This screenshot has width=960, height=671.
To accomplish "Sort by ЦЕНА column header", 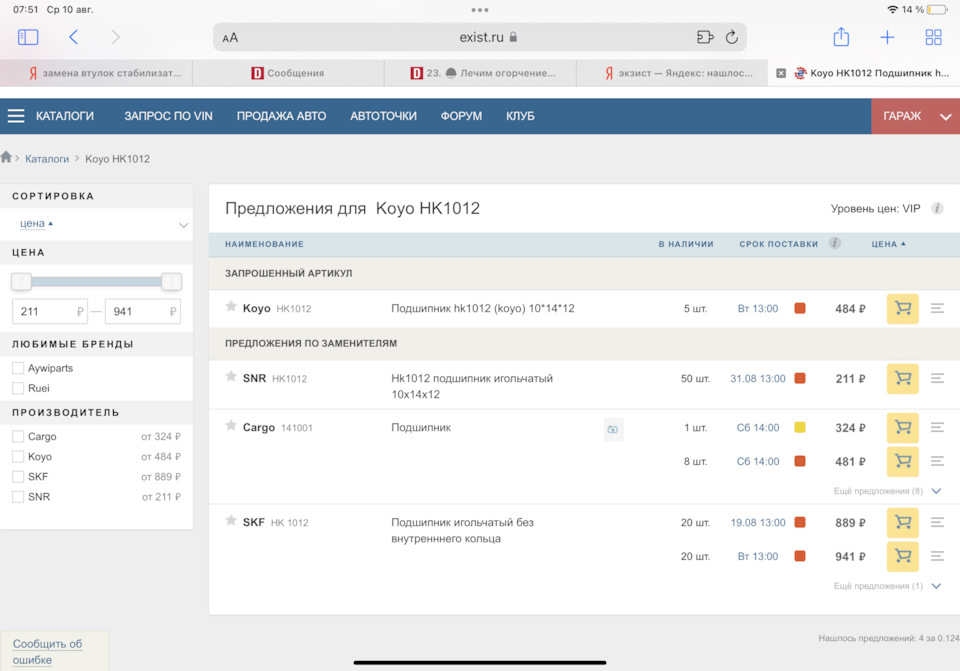I will [888, 244].
